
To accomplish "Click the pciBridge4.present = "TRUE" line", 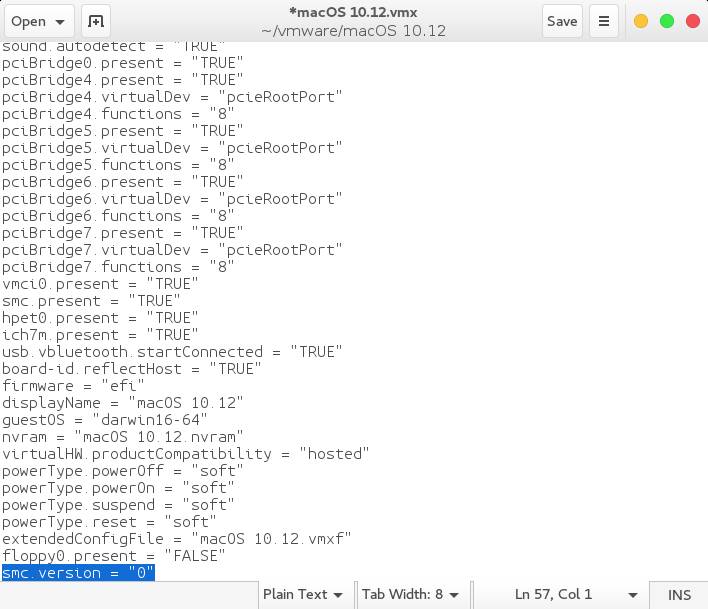I will tap(122, 80).
